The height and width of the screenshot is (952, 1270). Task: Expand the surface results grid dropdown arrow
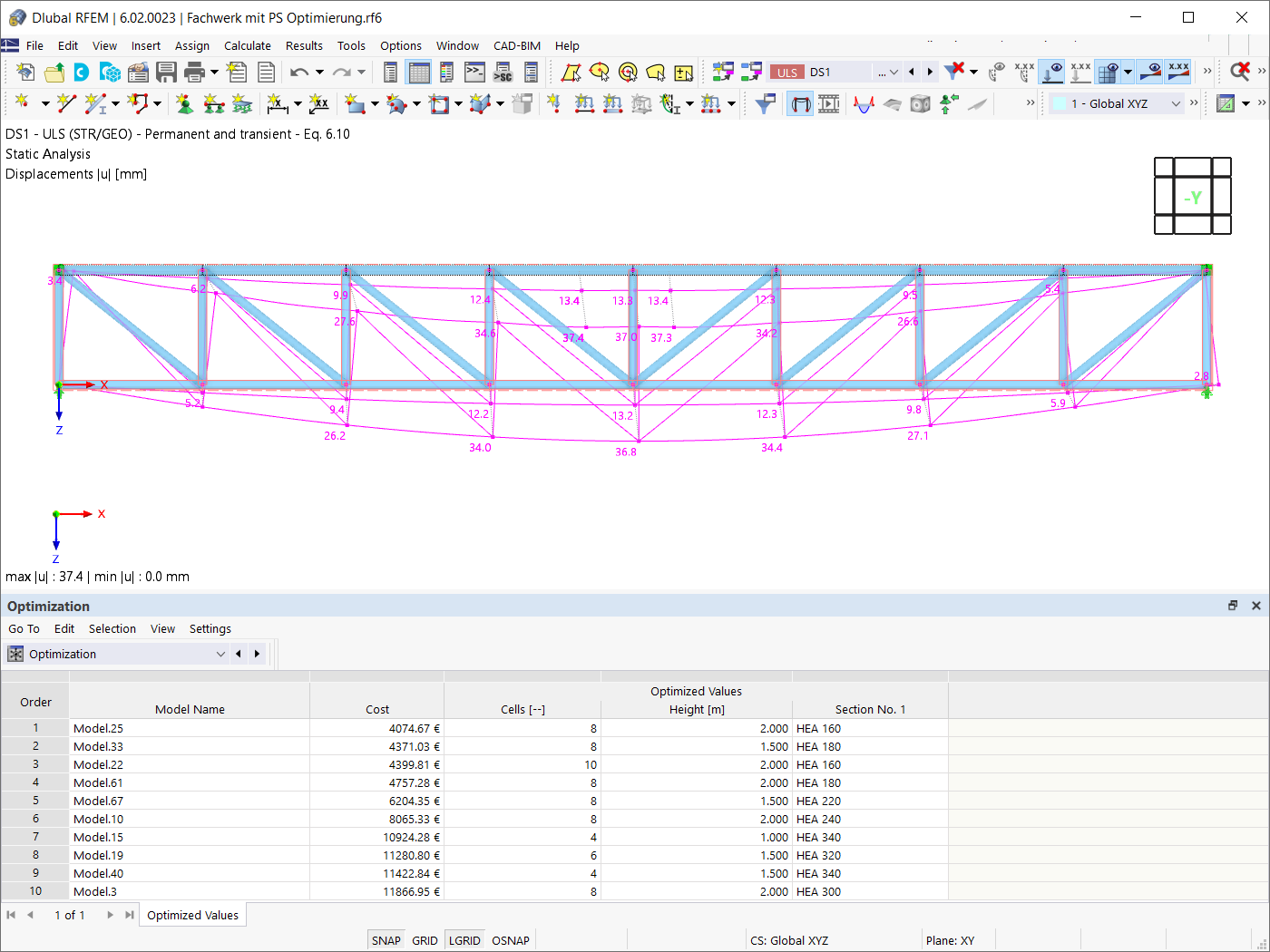[1128, 72]
